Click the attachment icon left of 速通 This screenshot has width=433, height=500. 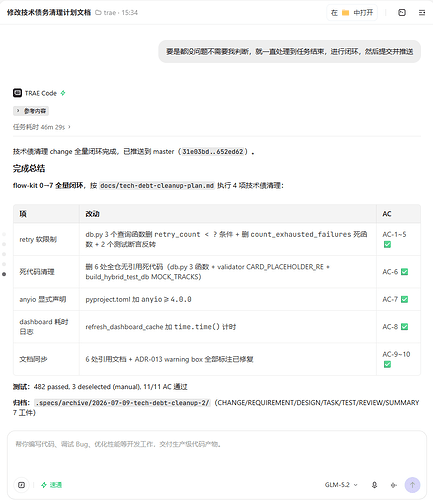[22, 485]
